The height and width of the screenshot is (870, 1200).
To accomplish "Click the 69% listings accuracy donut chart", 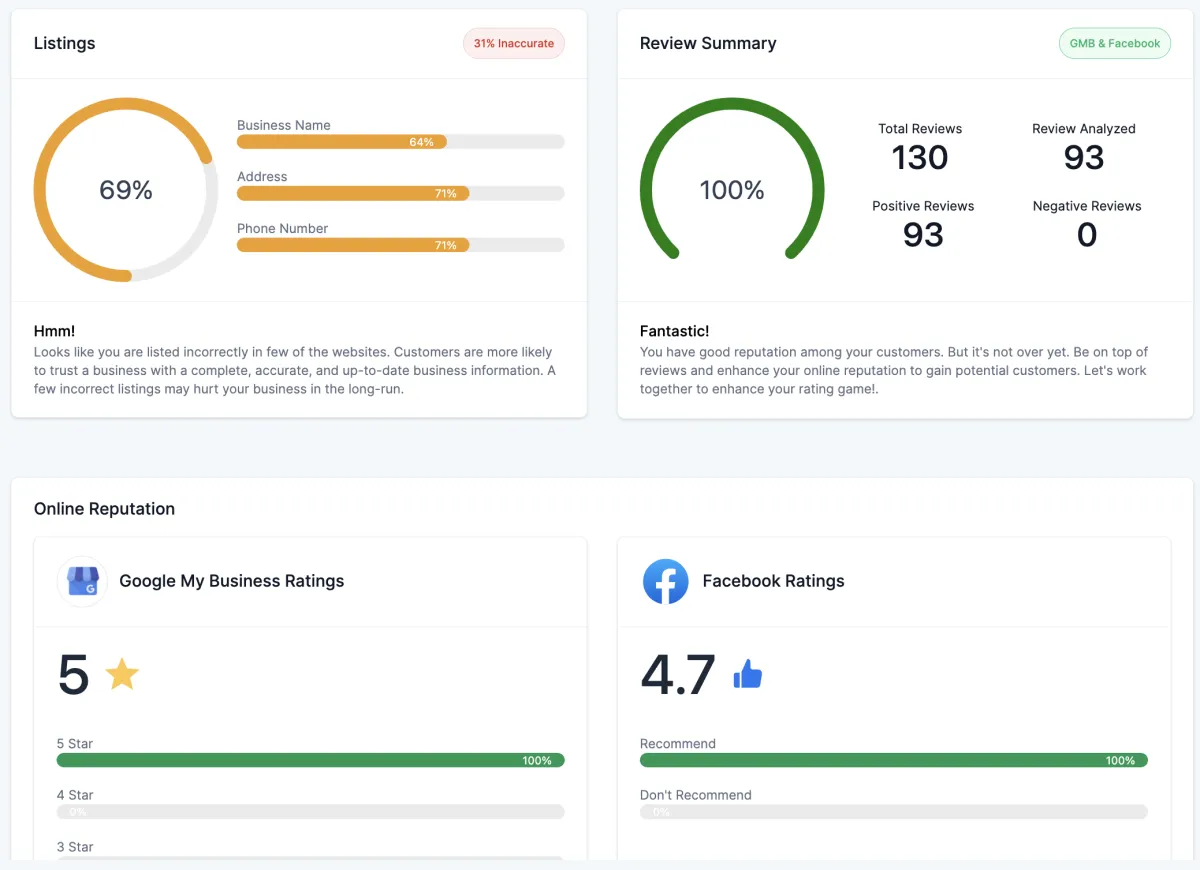I will [126, 190].
